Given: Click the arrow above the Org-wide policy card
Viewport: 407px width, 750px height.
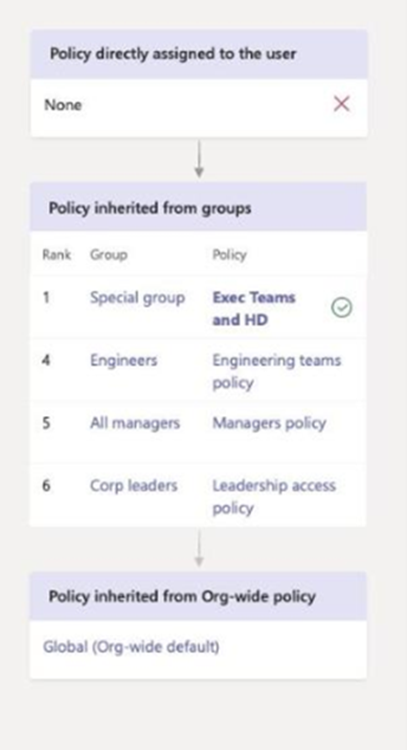Looking at the screenshot, I should click(x=199, y=548).
